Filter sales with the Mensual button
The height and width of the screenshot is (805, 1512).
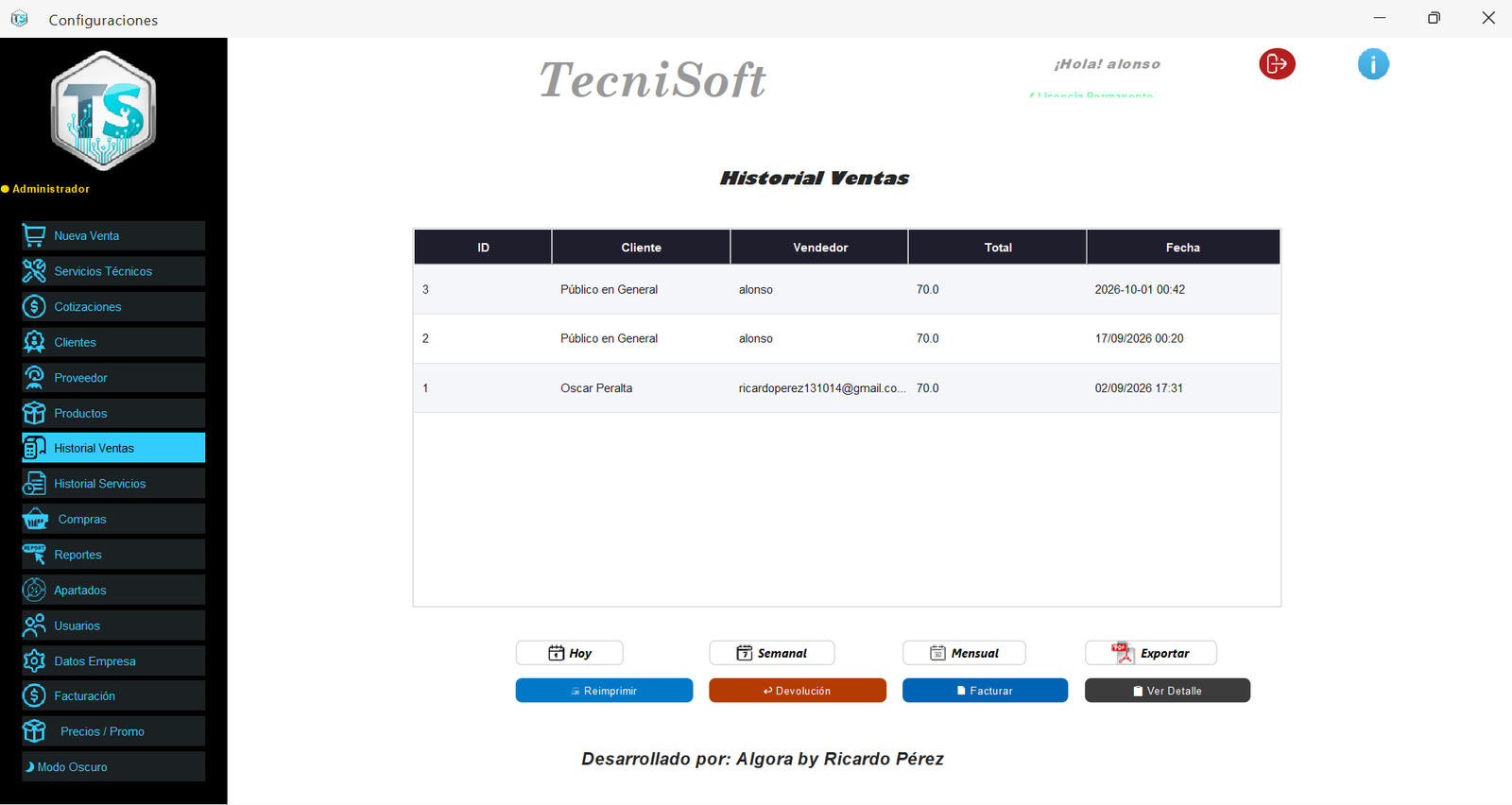pos(965,653)
